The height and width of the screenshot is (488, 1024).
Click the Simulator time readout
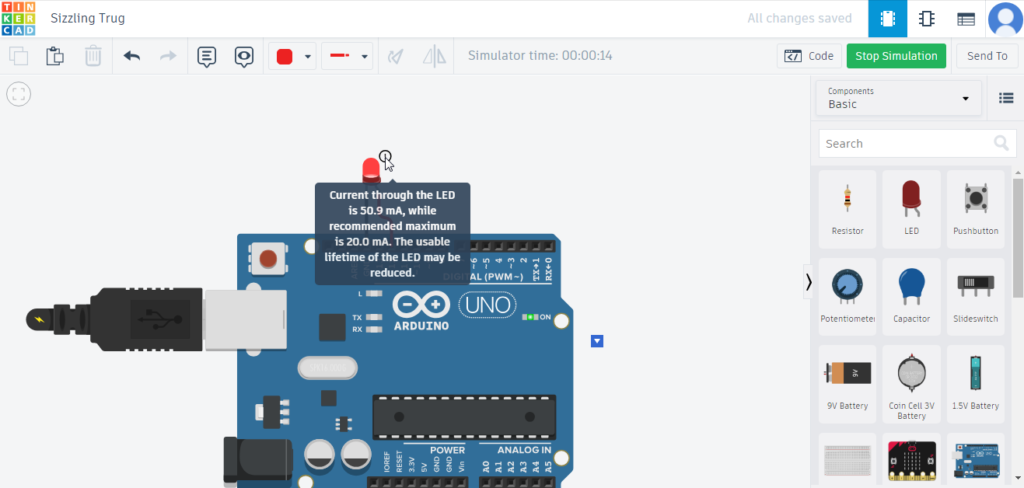[x=540, y=56]
